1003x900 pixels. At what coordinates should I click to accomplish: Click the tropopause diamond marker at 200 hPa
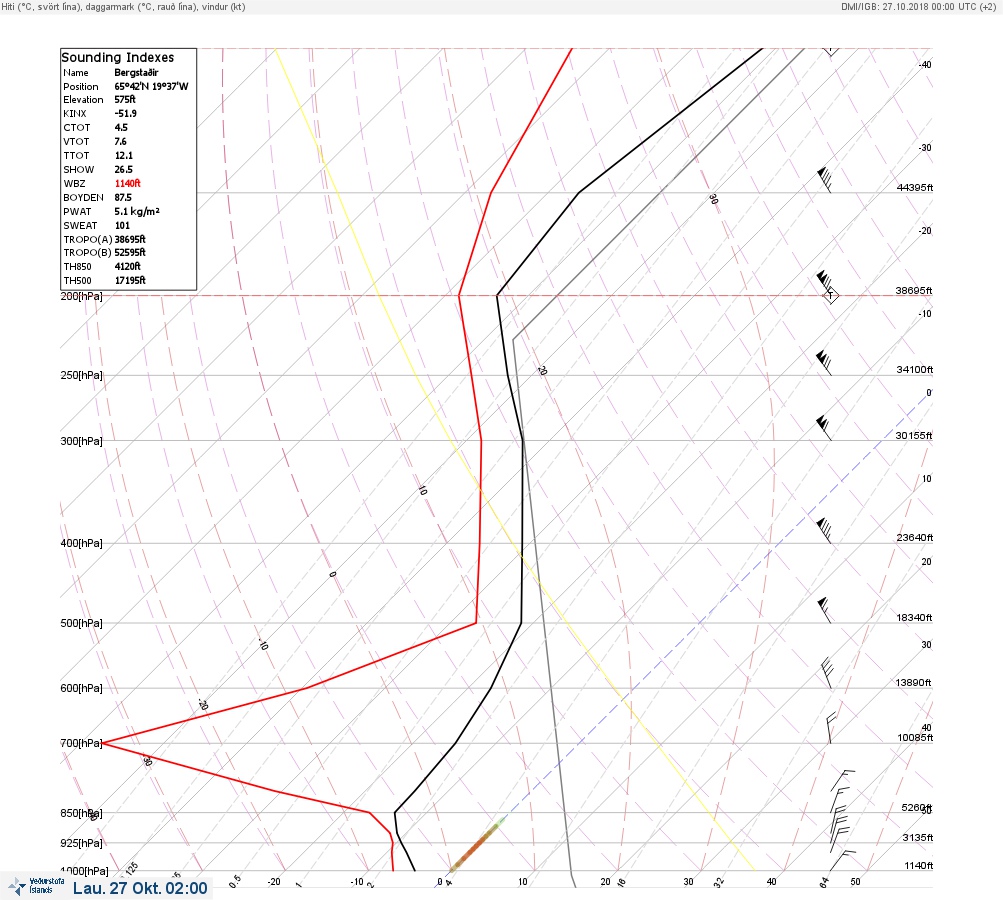830,296
